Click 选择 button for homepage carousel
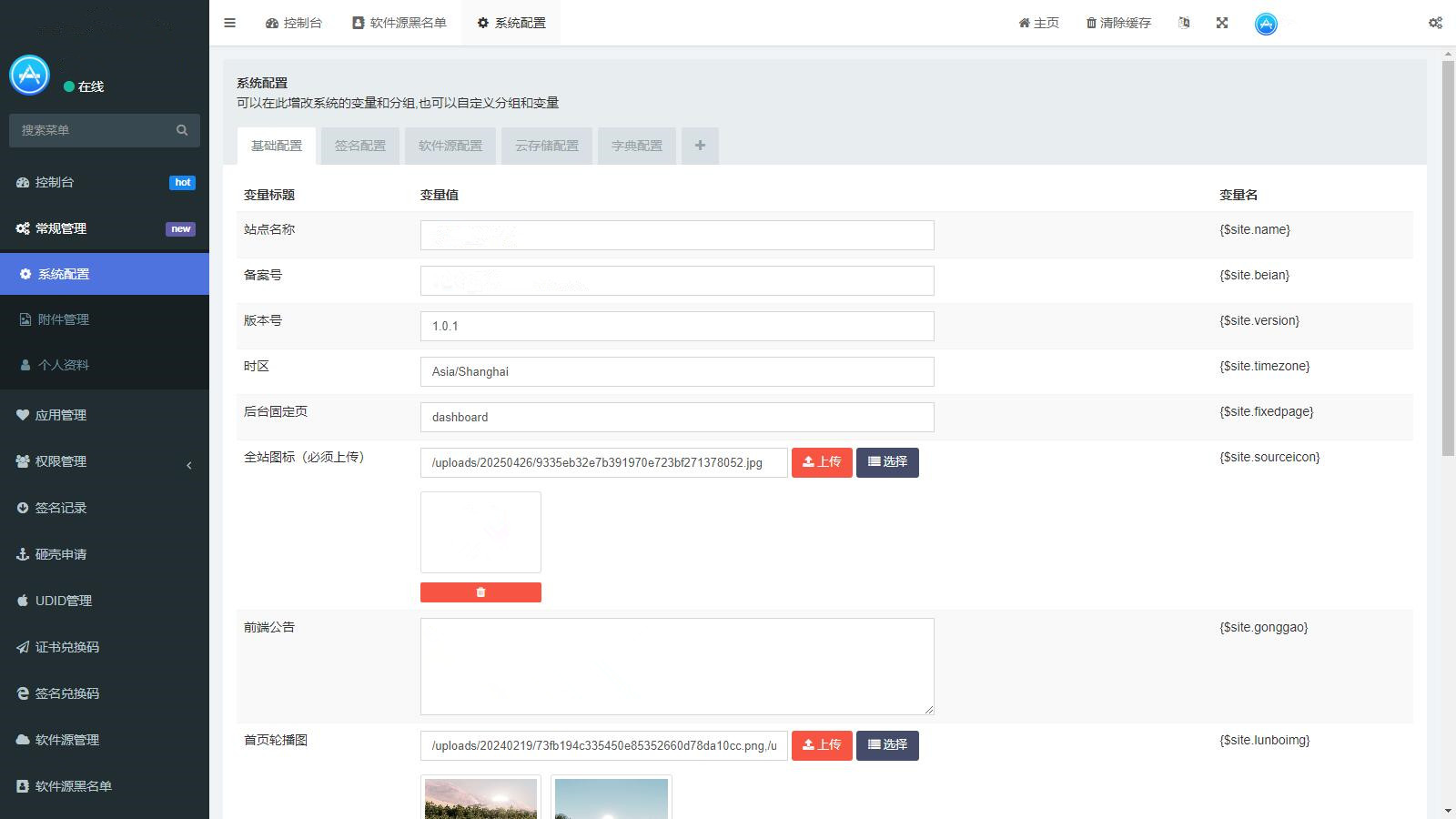 pyautogui.click(x=887, y=745)
